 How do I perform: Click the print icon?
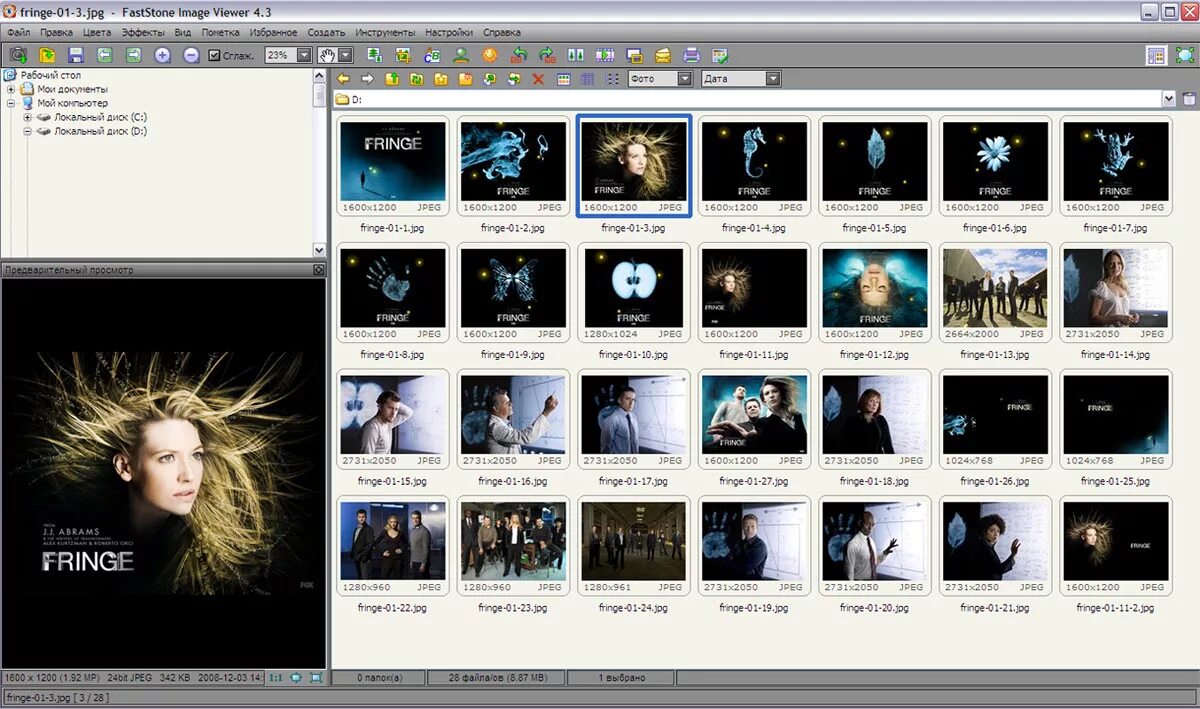coord(691,55)
